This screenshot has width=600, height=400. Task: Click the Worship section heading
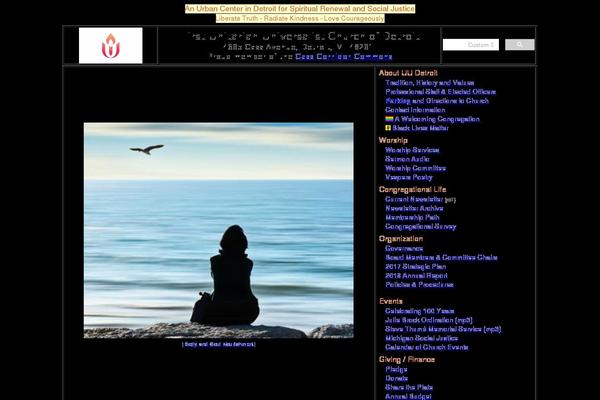(393, 140)
